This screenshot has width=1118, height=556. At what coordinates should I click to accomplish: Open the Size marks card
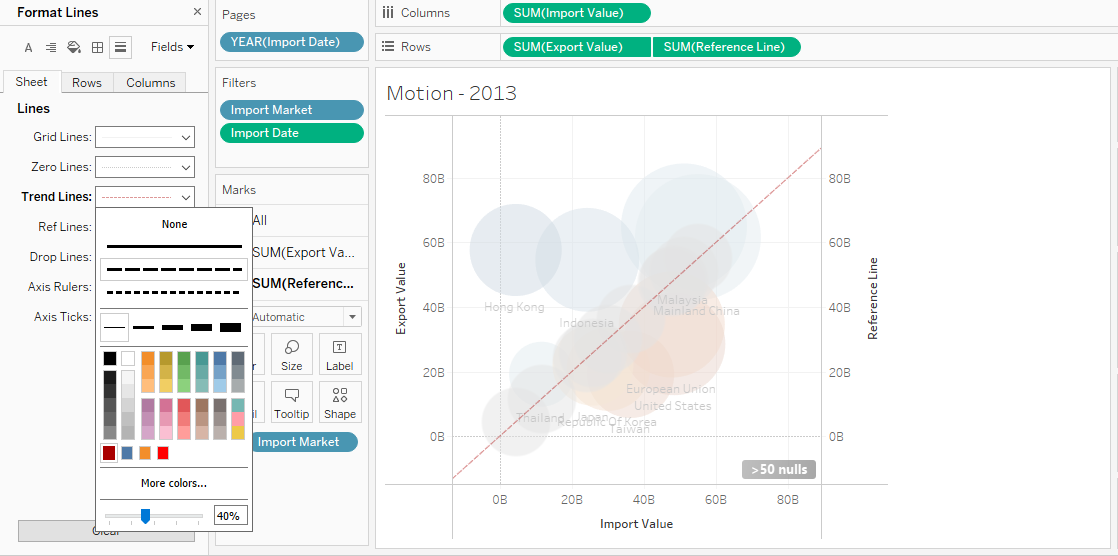292,354
